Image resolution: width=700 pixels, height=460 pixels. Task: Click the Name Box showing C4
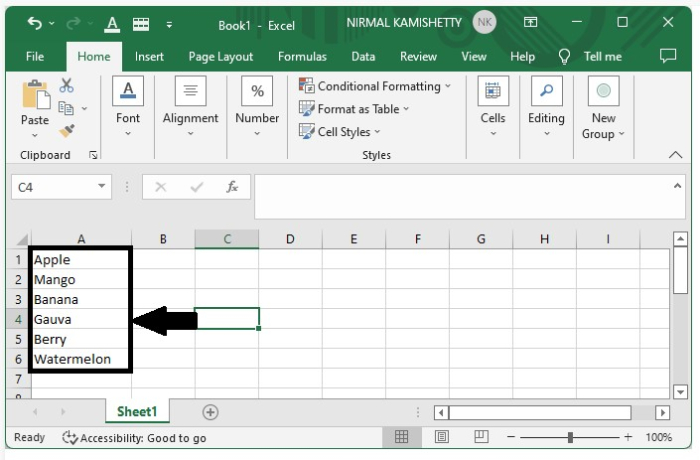[54, 187]
